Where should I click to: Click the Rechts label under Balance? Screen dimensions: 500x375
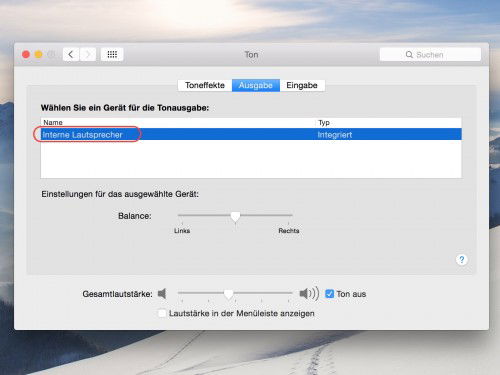click(x=289, y=231)
